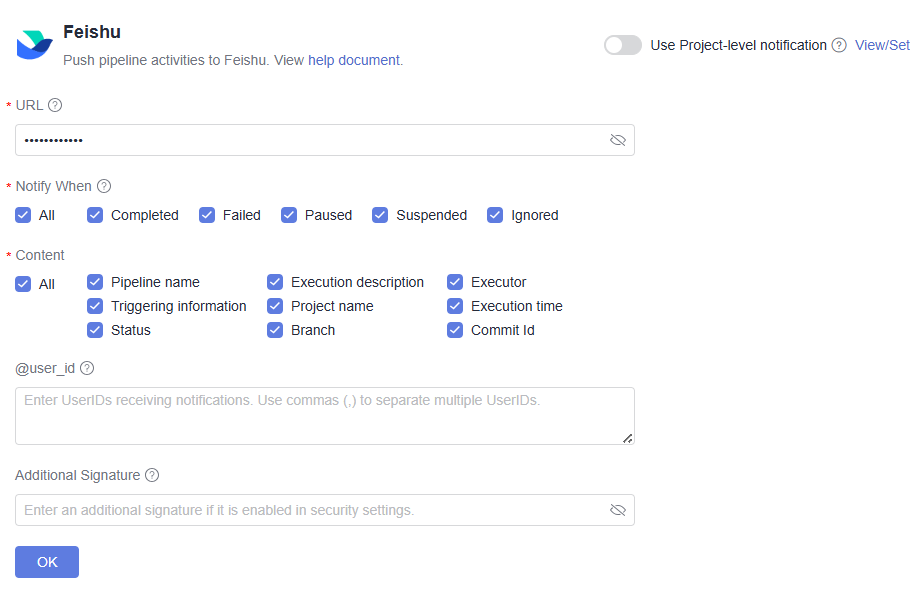Open the help document link
The image size is (923, 597).
pyautogui.click(x=354, y=60)
